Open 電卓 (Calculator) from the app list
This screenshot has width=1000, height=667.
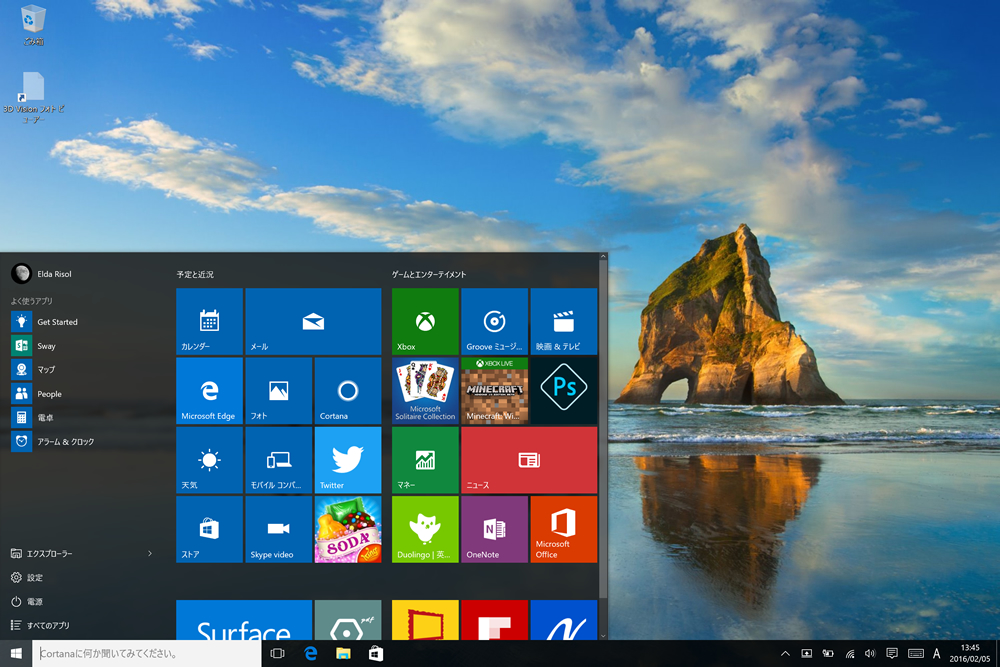pyautogui.click(x=83, y=418)
